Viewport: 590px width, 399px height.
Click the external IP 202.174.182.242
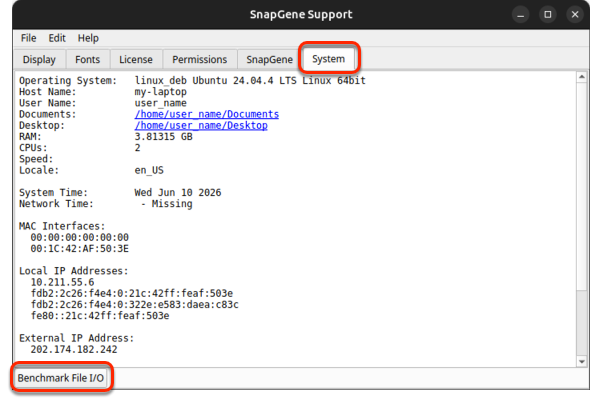(x=74, y=350)
